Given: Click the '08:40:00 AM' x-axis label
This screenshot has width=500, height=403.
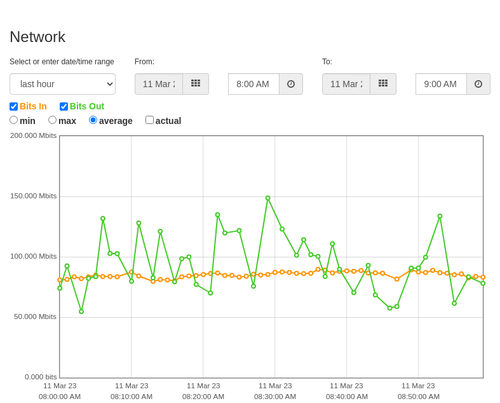Looking at the screenshot, I should click(347, 397).
